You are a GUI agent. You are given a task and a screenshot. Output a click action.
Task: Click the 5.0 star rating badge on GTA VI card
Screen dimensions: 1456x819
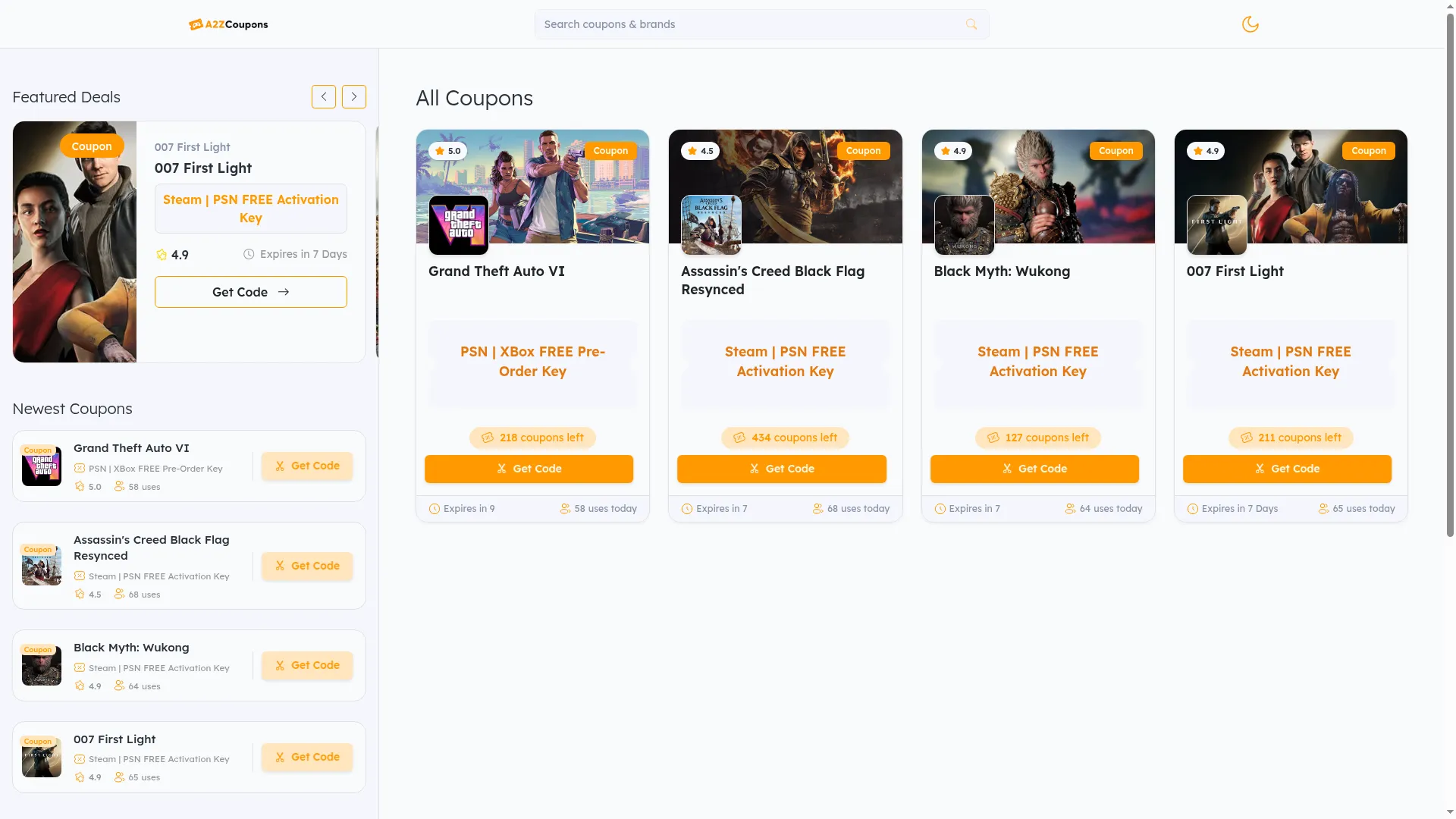coord(447,151)
